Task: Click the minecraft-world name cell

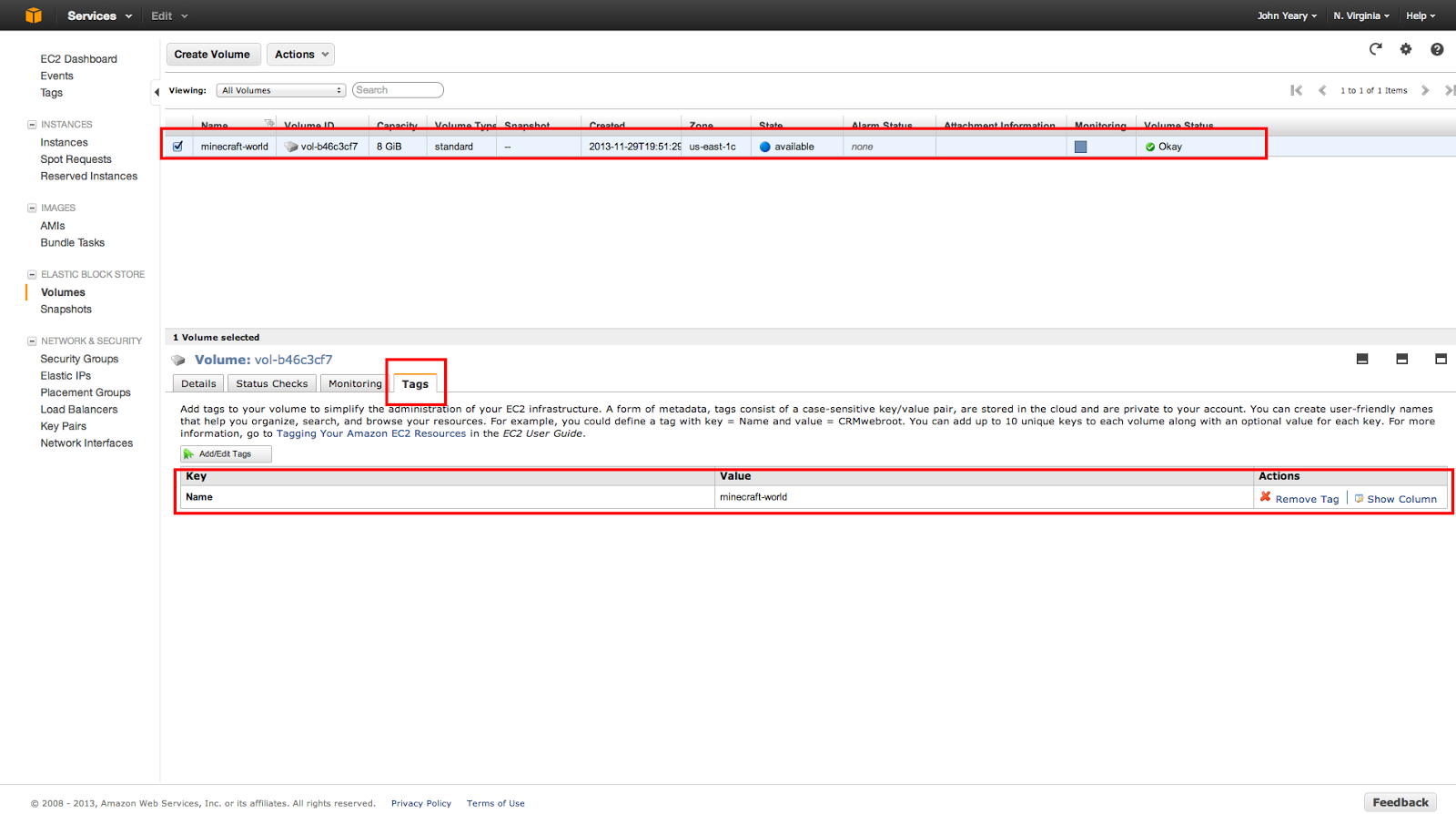Action: (235, 147)
